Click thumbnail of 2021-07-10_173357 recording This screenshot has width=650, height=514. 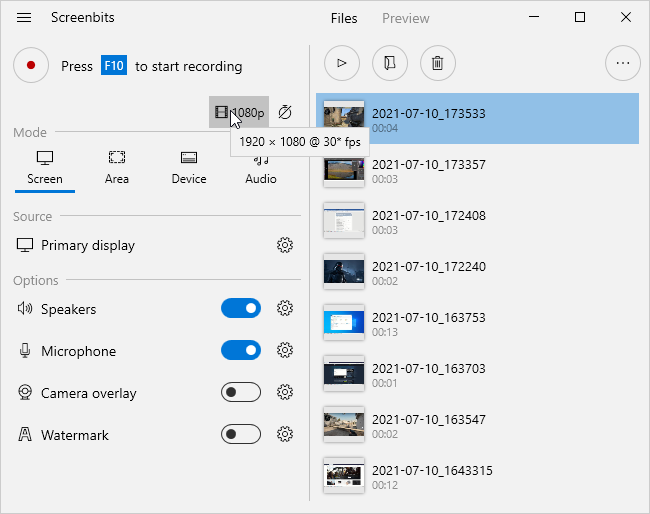344,170
